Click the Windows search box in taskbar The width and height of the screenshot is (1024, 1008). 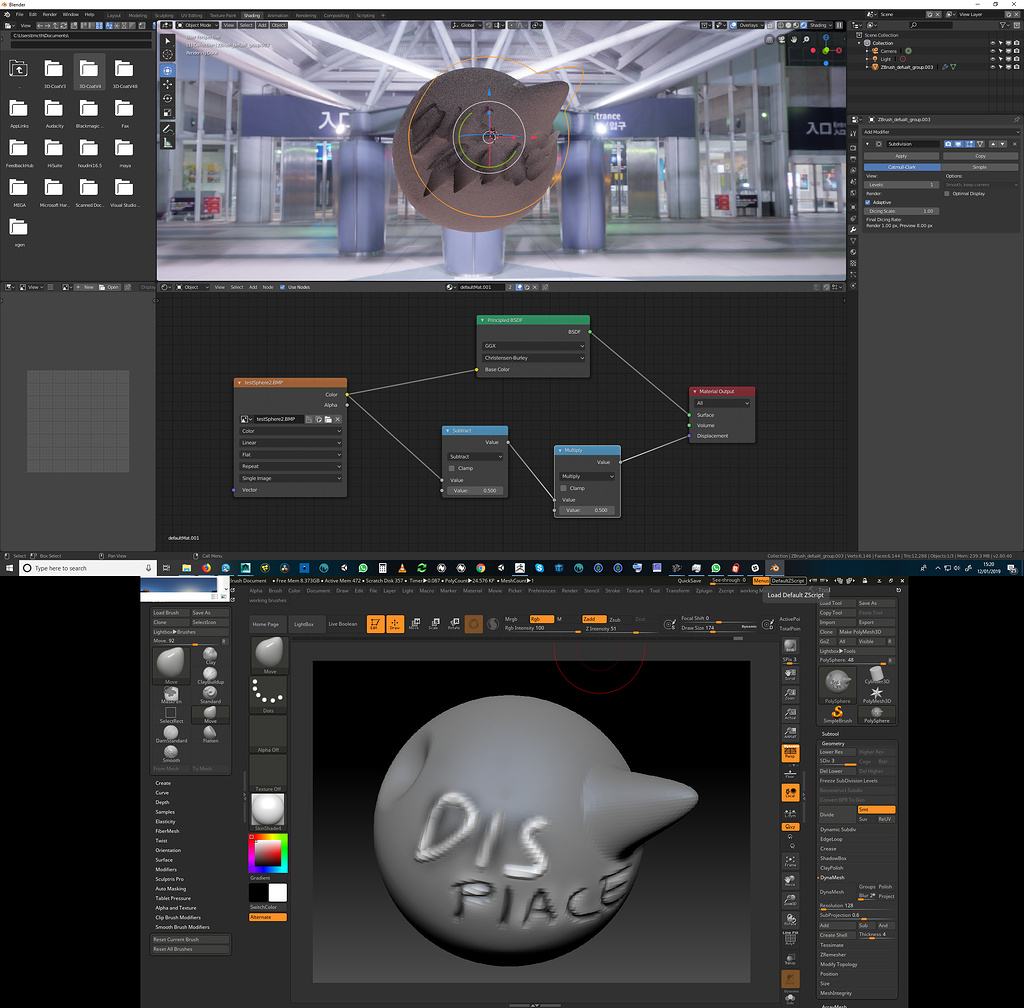(x=88, y=568)
